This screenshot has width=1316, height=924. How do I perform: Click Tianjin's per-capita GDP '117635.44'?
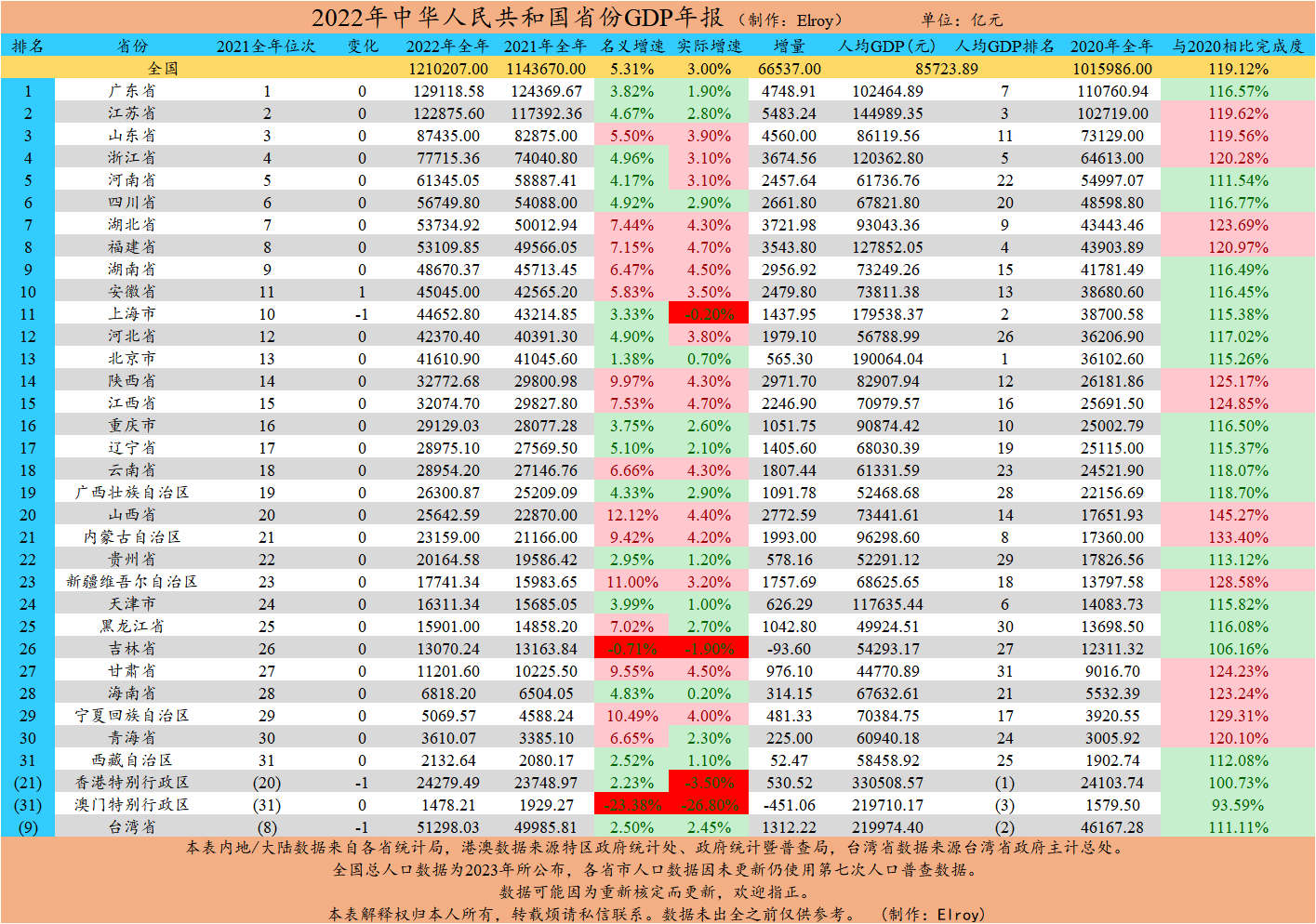pyautogui.click(x=888, y=604)
